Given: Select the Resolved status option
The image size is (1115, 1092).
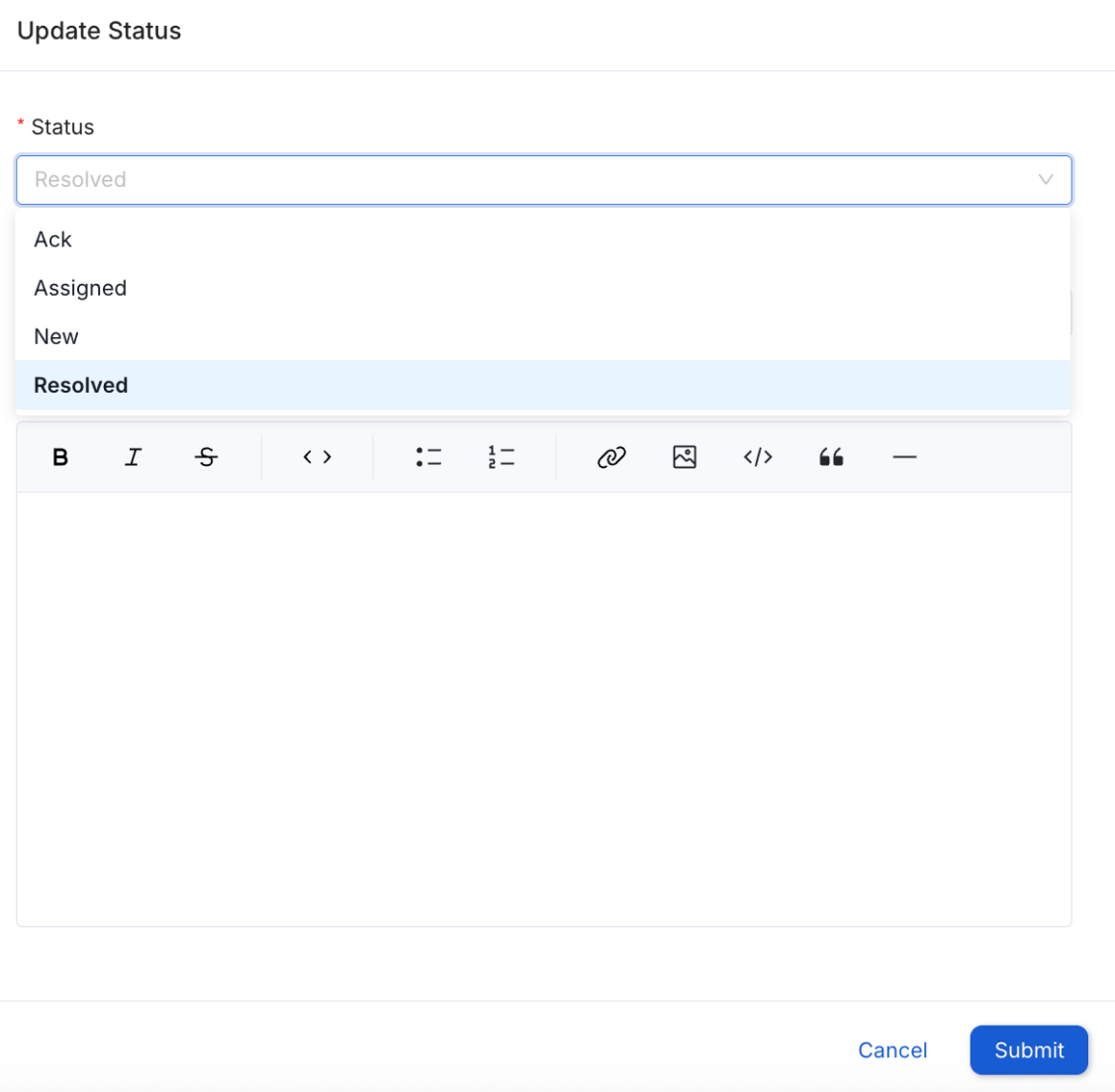Looking at the screenshot, I should (x=81, y=385).
